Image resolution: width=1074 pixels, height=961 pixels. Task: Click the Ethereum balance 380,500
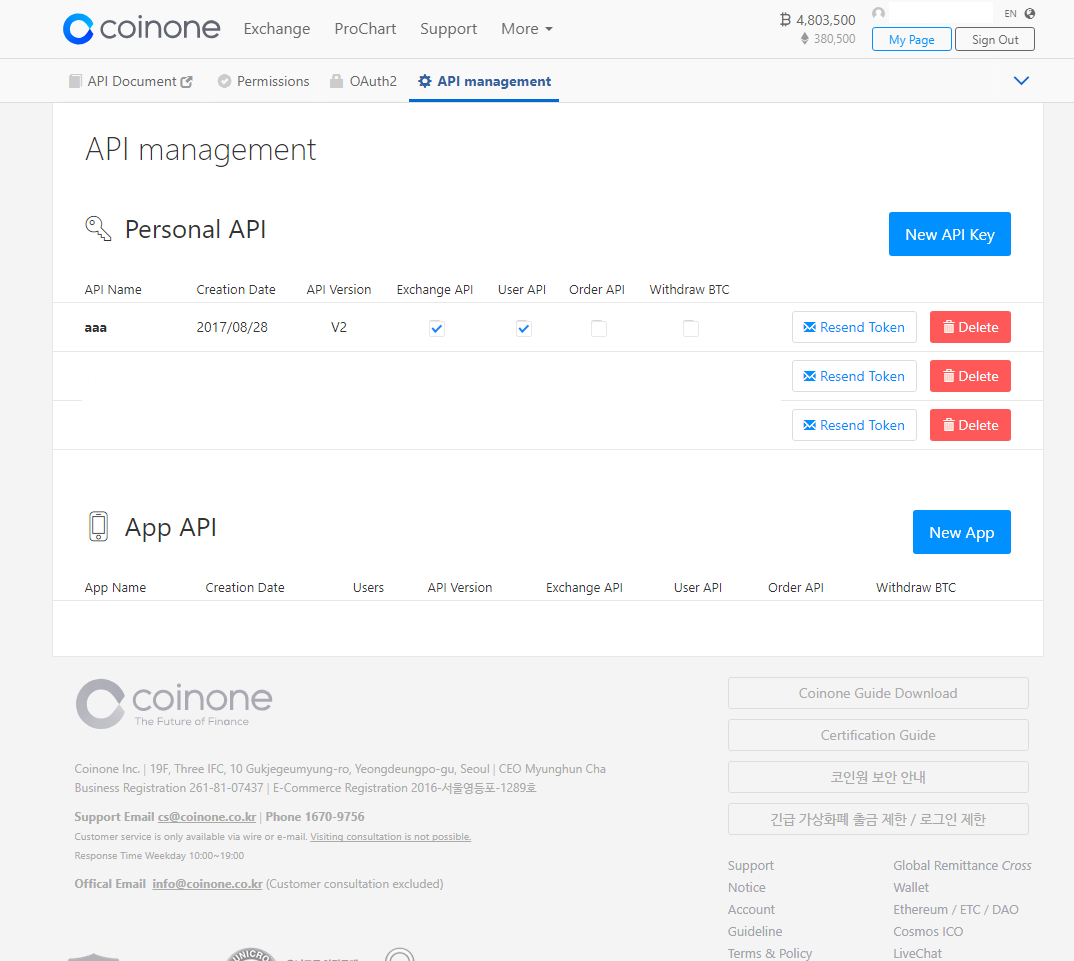click(828, 39)
